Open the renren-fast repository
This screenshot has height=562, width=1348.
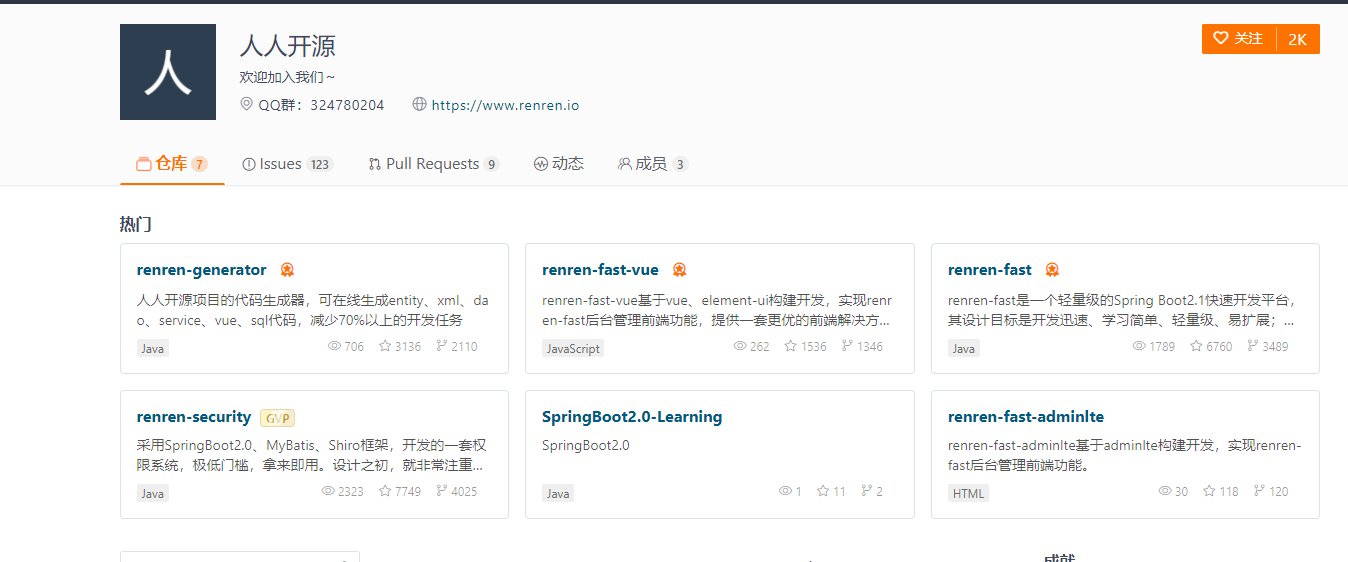coord(990,270)
